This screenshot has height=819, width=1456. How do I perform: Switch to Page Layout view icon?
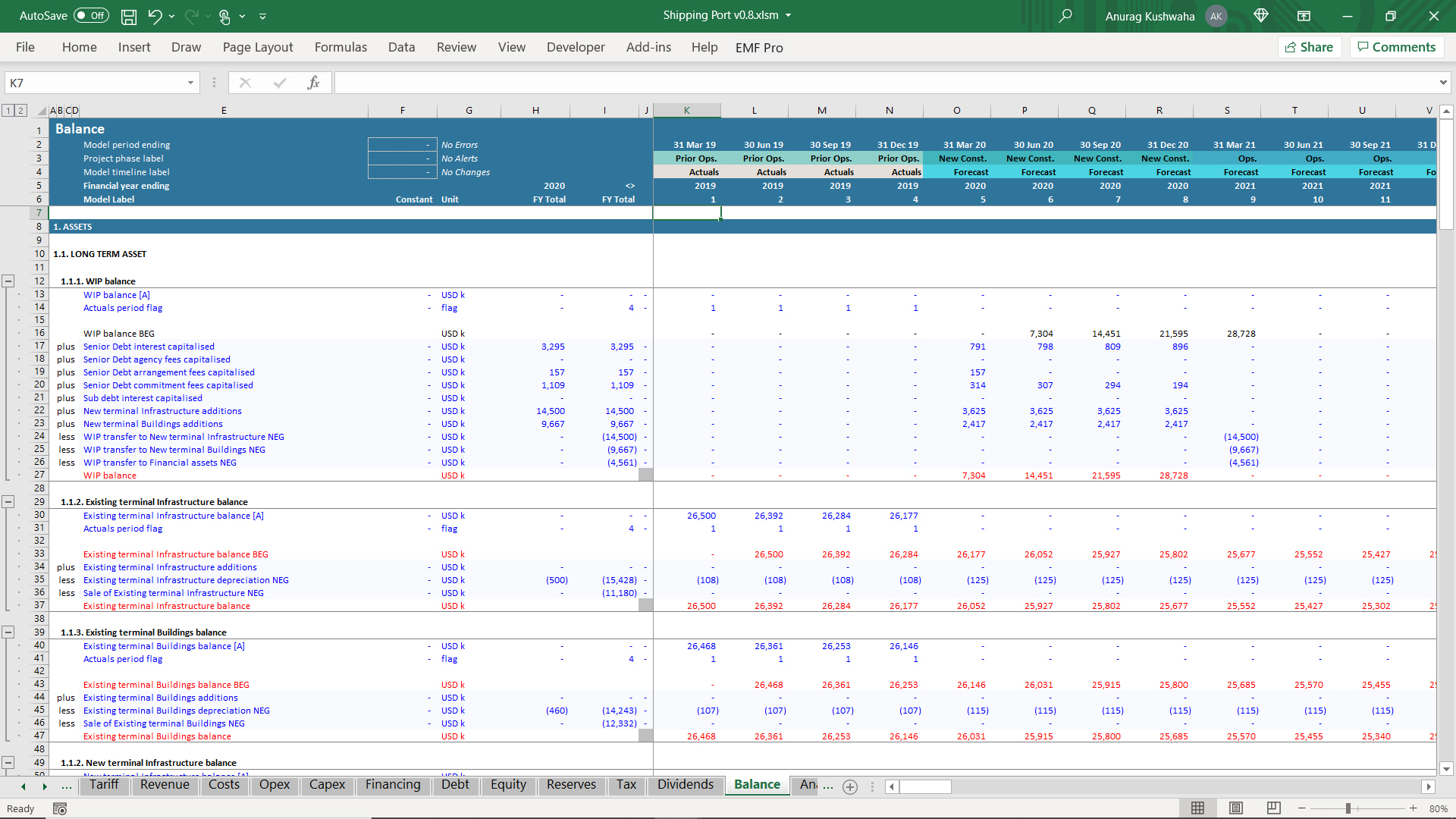(1236, 808)
